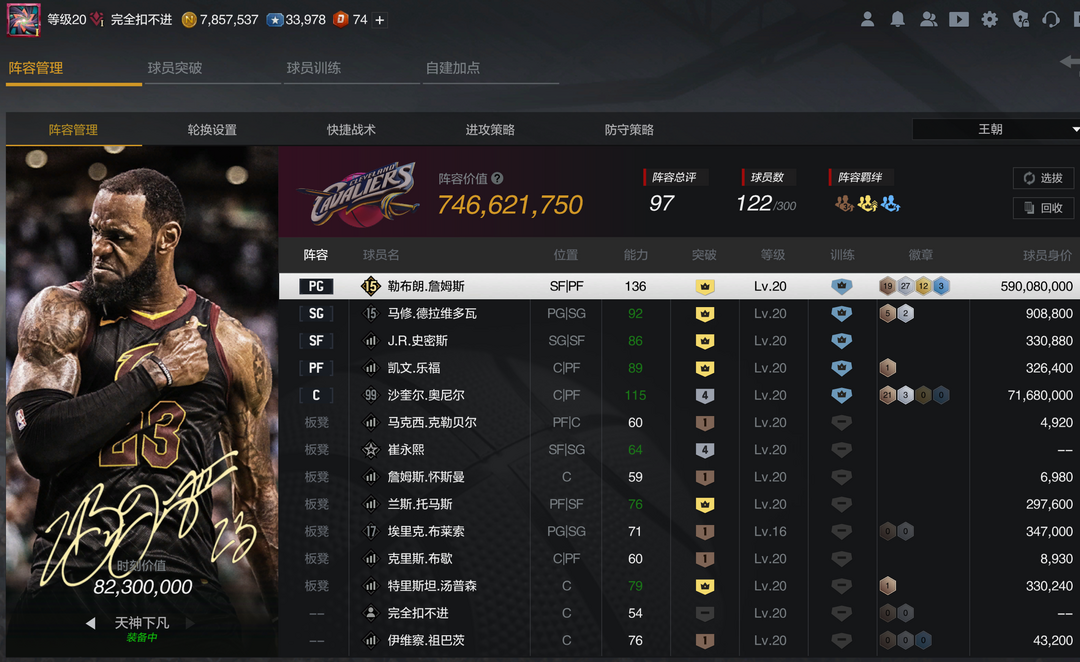Sort the list by 球员身价 column
The image size is (1080, 662).
pos(1047,255)
